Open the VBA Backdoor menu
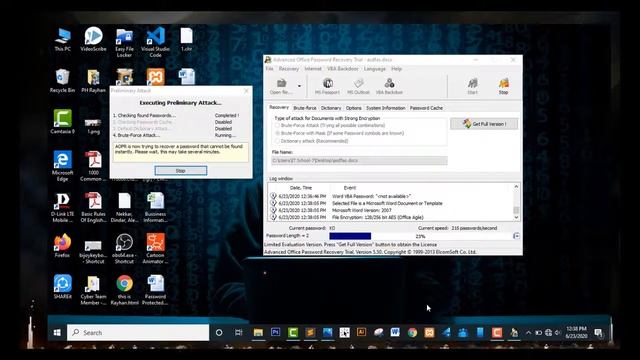 click(x=342, y=69)
